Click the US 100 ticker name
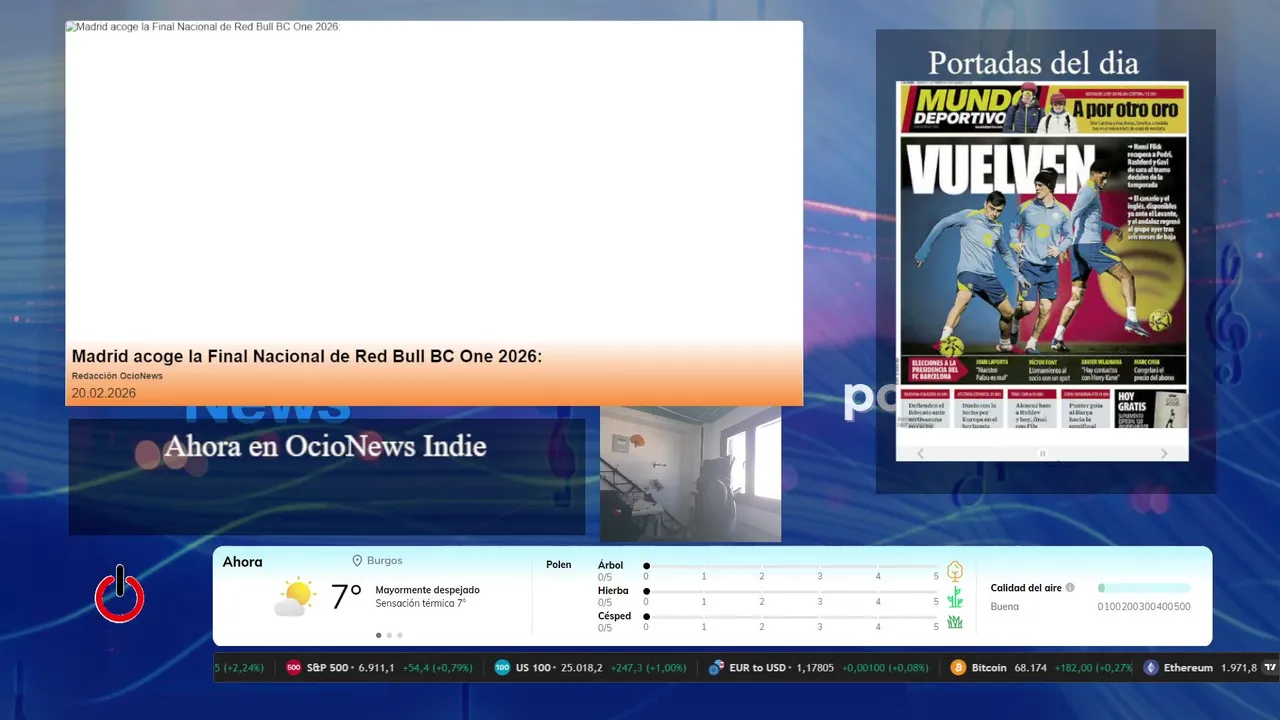This screenshot has width=1280, height=720. [532, 668]
